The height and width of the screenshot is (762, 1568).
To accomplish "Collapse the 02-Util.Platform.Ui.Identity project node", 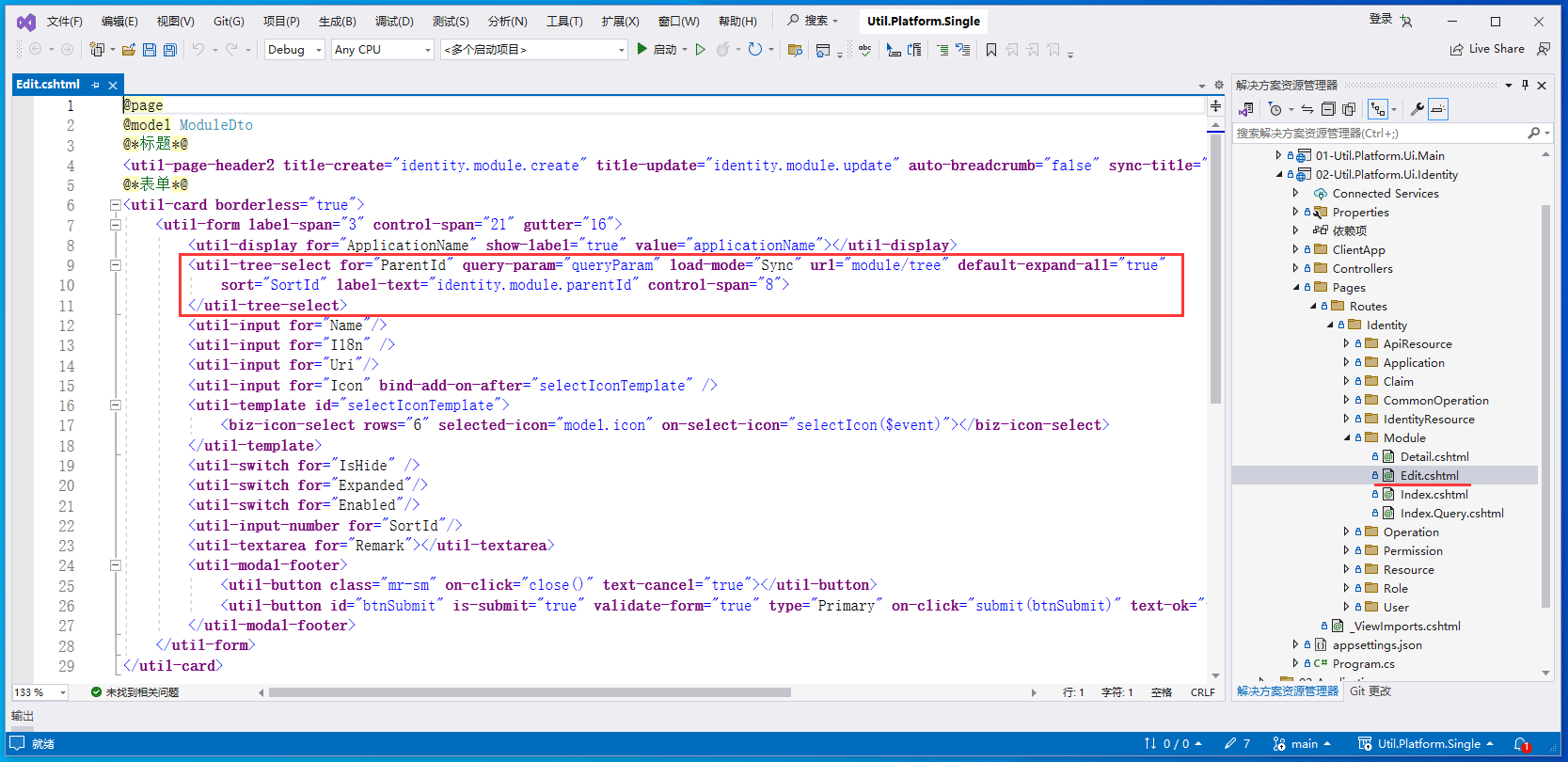I will pyautogui.click(x=1278, y=174).
